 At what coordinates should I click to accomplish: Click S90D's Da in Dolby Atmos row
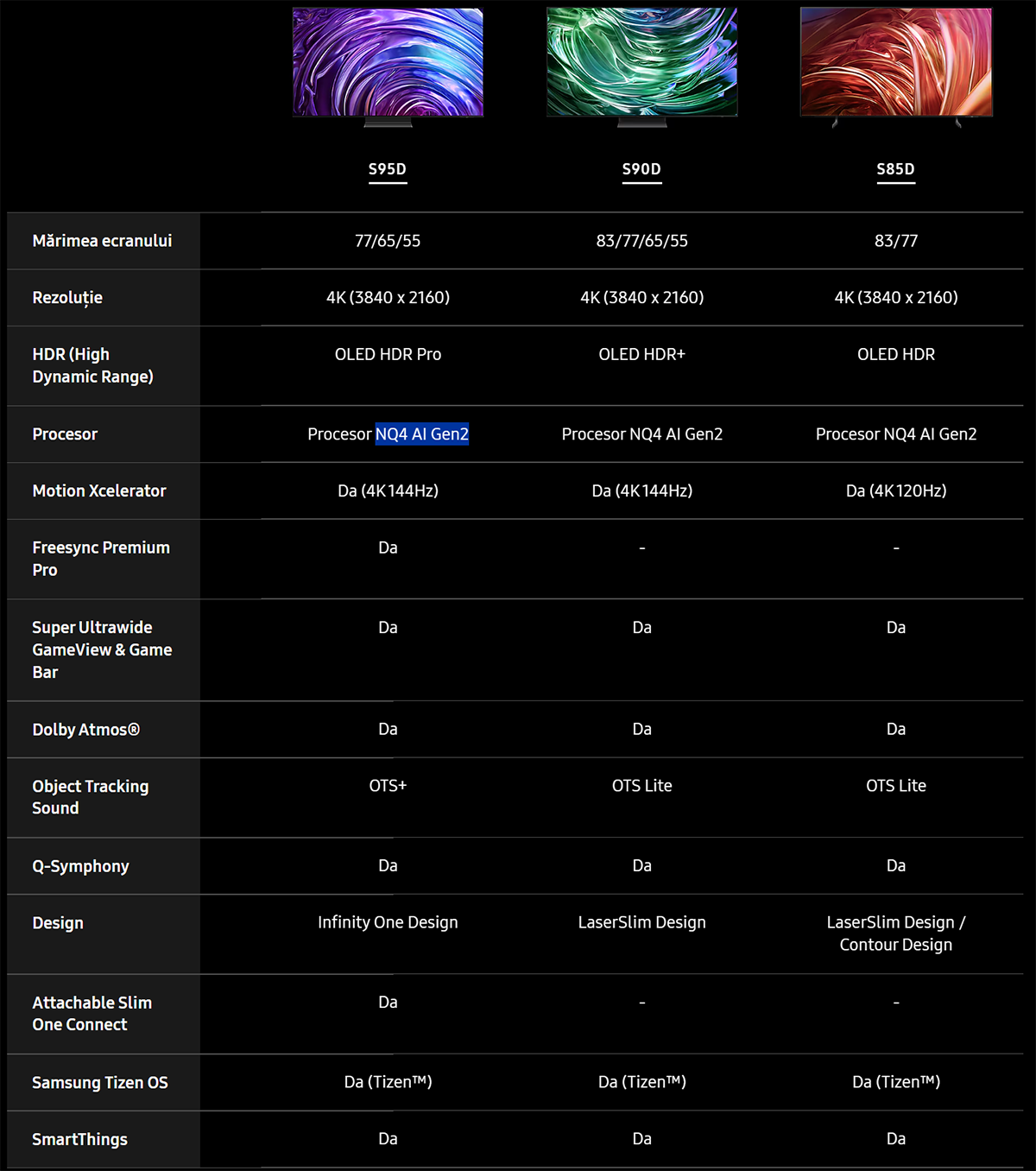click(642, 730)
